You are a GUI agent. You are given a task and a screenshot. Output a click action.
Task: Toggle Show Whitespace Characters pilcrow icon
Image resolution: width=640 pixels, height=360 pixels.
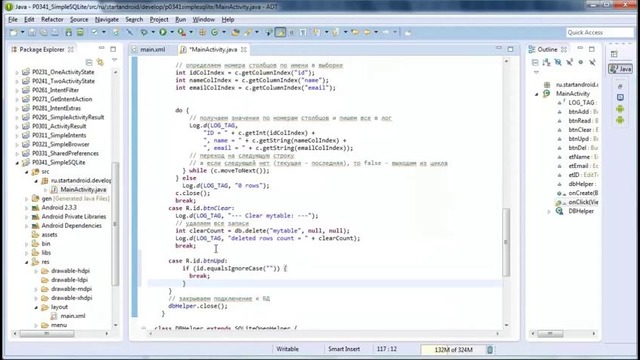point(303,32)
